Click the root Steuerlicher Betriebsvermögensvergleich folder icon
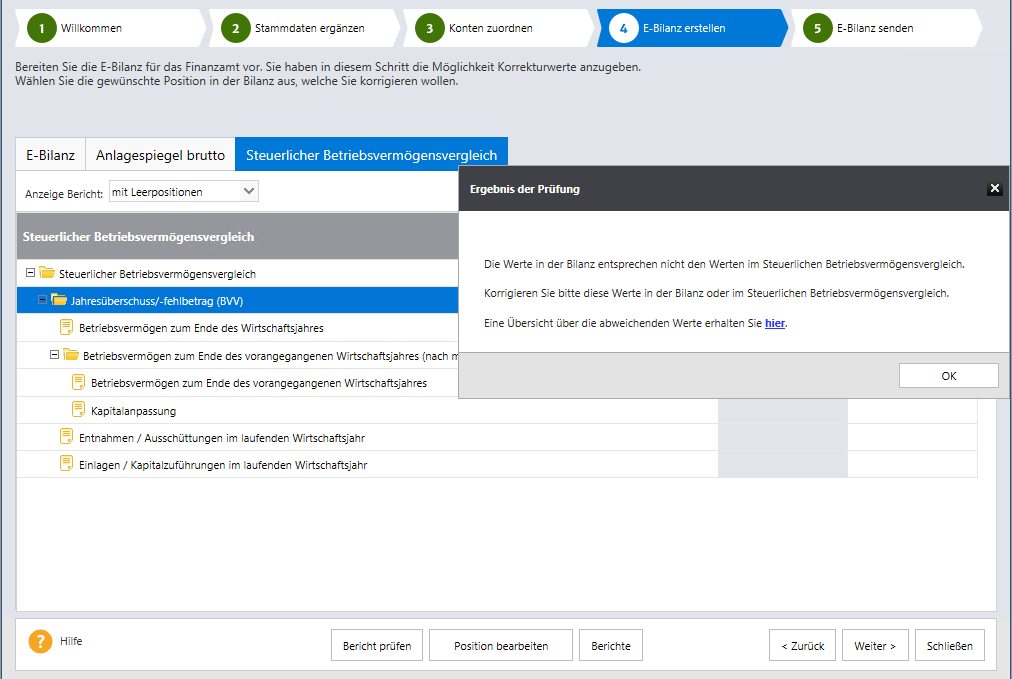 click(47, 273)
